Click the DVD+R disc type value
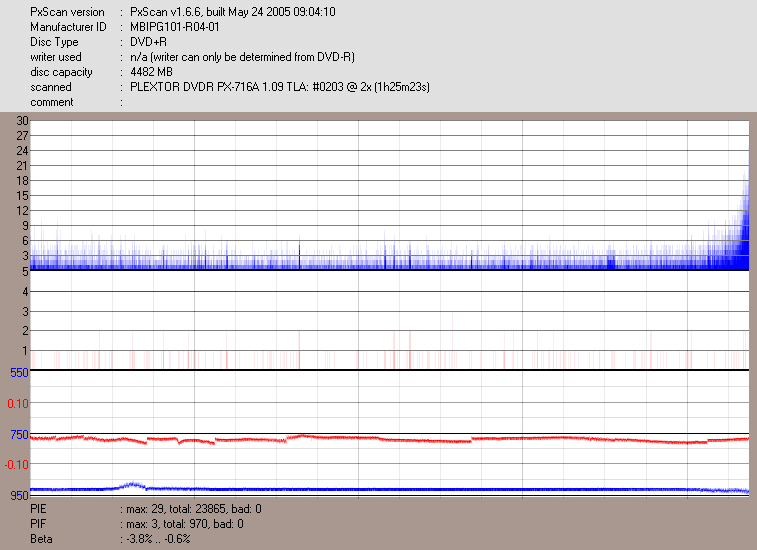The width and height of the screenshot is (757, 550). tap(149, 42)
